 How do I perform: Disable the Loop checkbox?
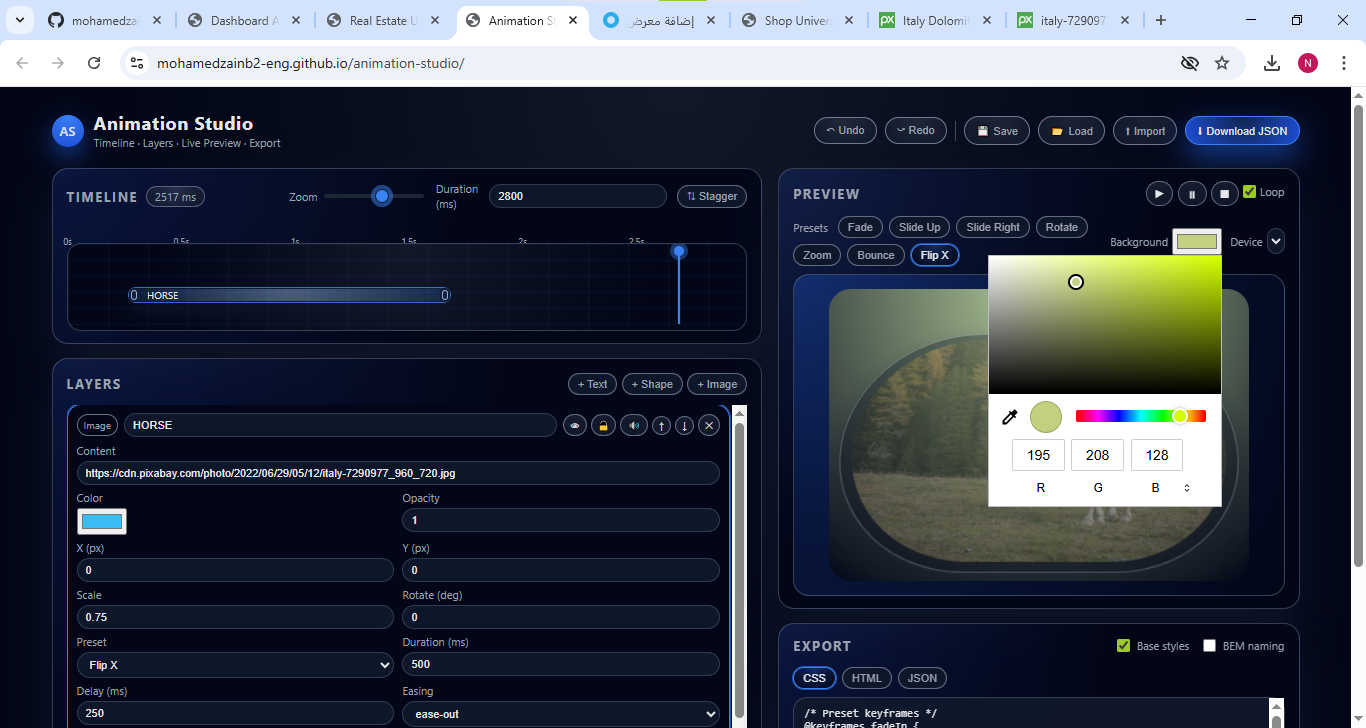coord(1249,192)
